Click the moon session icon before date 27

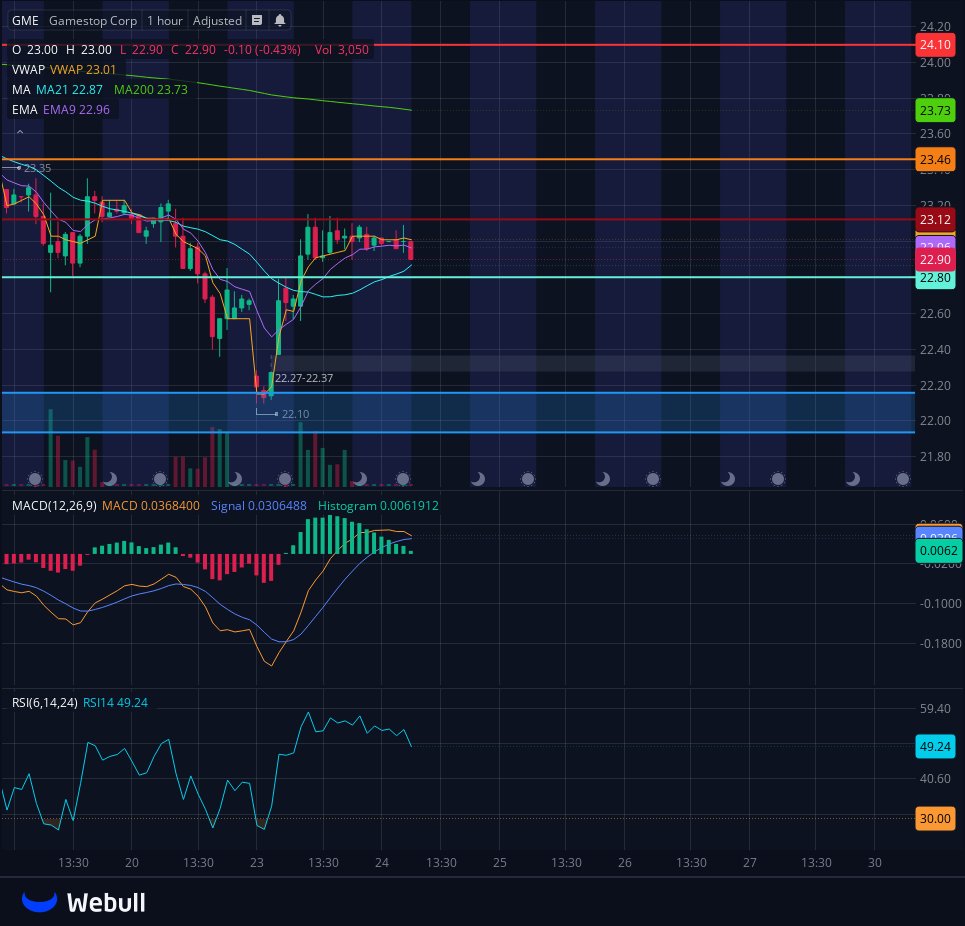click(727, 478)
